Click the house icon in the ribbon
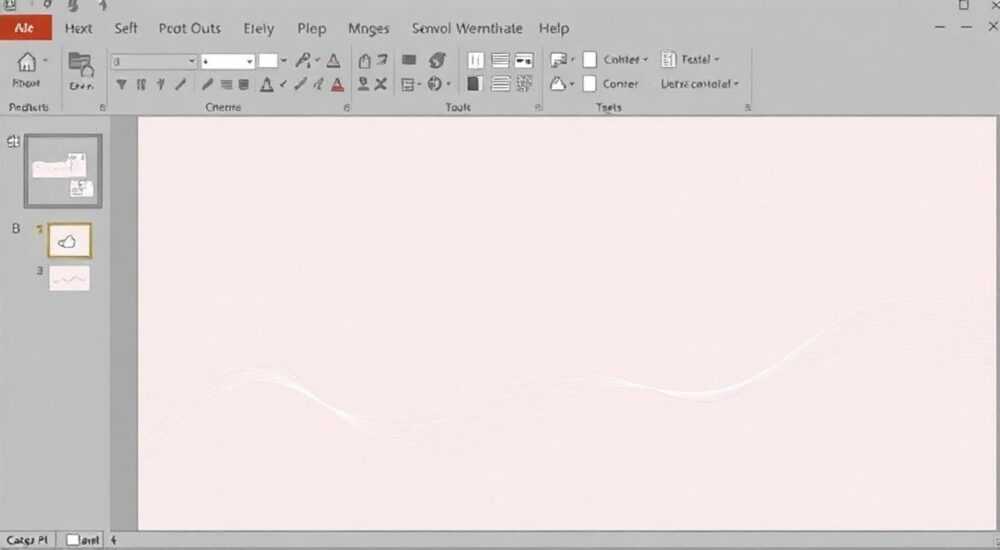The width and height of the screenshot is (1000, 550). (27, 62)
